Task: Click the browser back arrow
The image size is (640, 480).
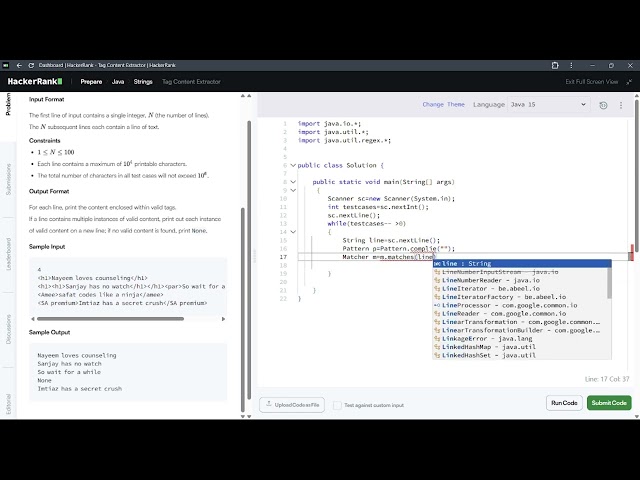Action: pyautogui.click(x=19, y=65)
